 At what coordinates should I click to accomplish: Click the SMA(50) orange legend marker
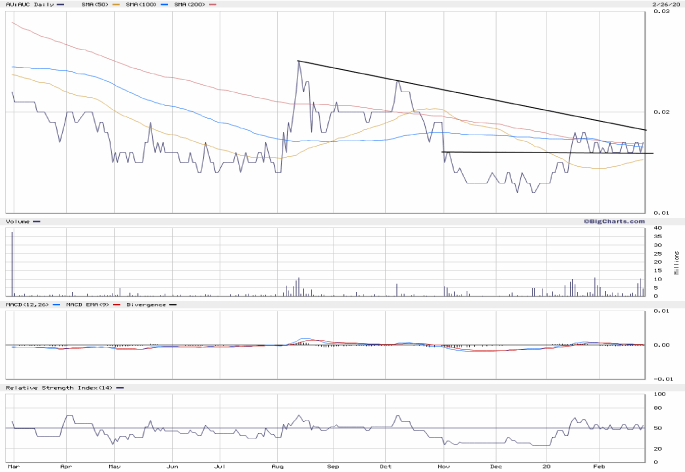click(115, 6)
